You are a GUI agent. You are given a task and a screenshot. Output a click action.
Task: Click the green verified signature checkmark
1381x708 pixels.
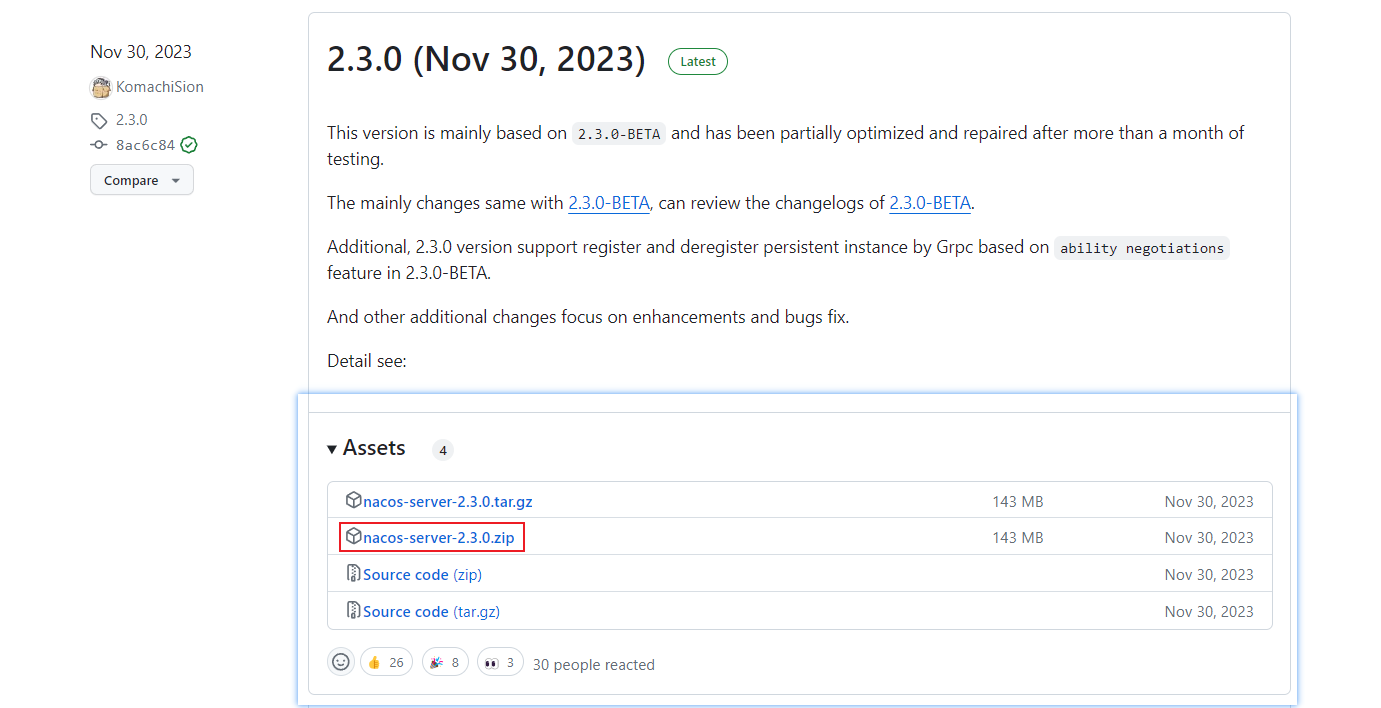click(189, 145)
